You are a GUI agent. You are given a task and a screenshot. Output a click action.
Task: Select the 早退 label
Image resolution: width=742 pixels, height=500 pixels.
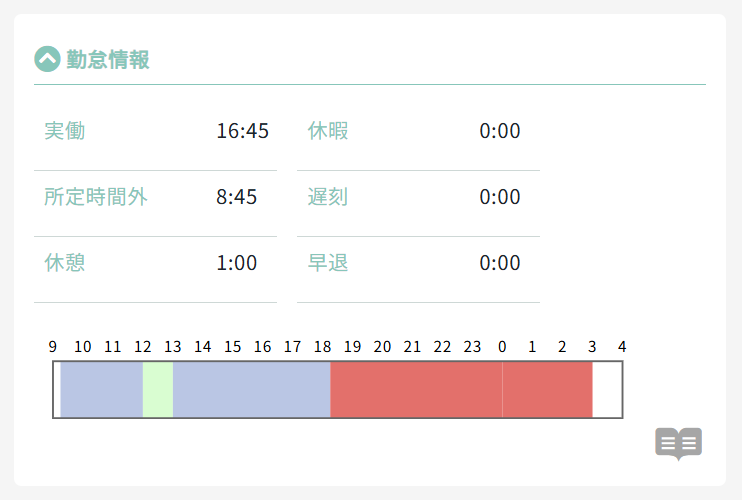click(x=328, y=263)
